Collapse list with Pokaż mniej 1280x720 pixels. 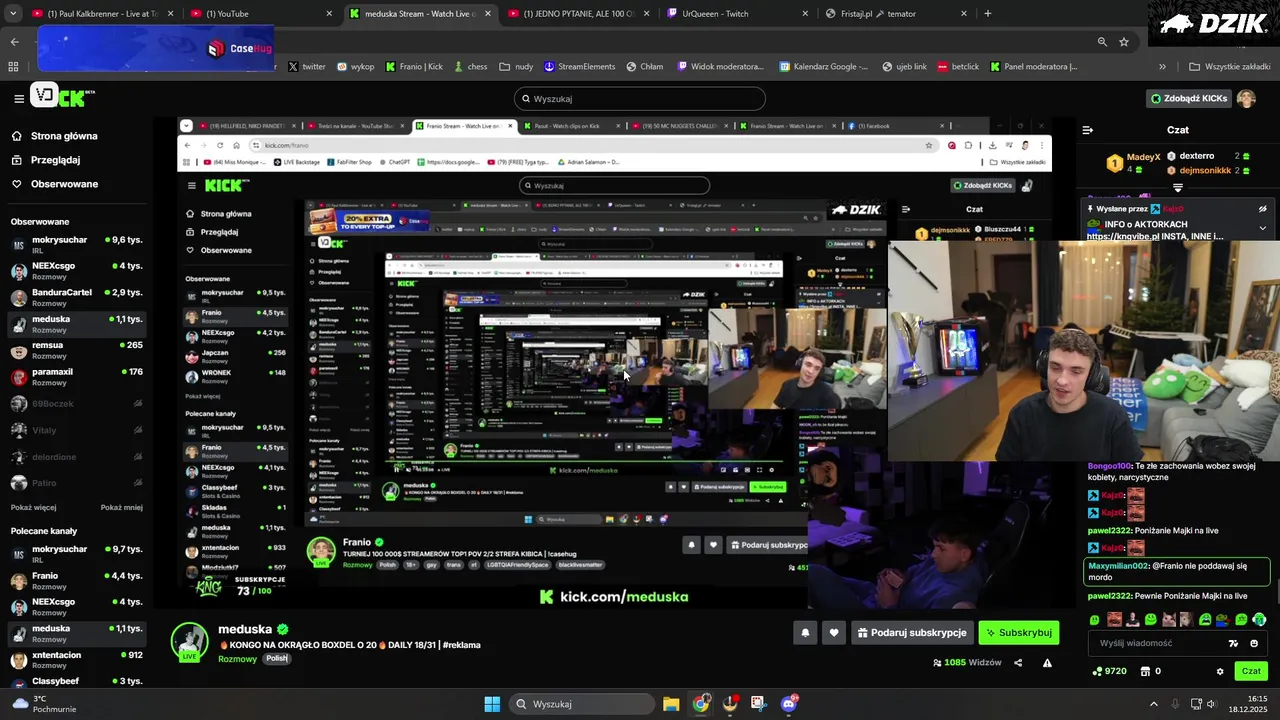pyautogui.click(x=122, y=507)
